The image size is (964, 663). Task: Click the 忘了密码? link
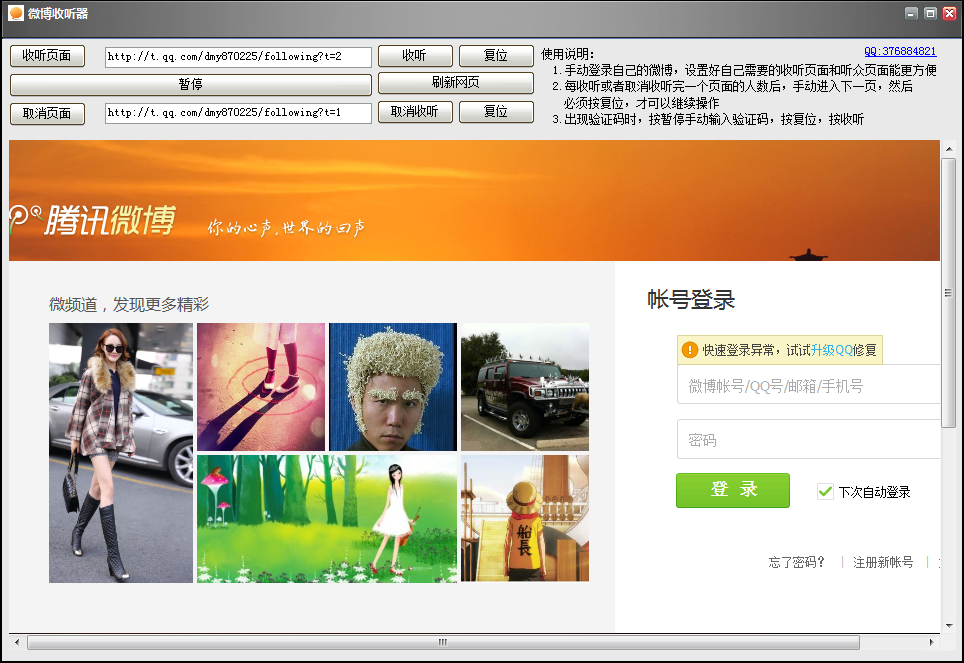(797, 562)
